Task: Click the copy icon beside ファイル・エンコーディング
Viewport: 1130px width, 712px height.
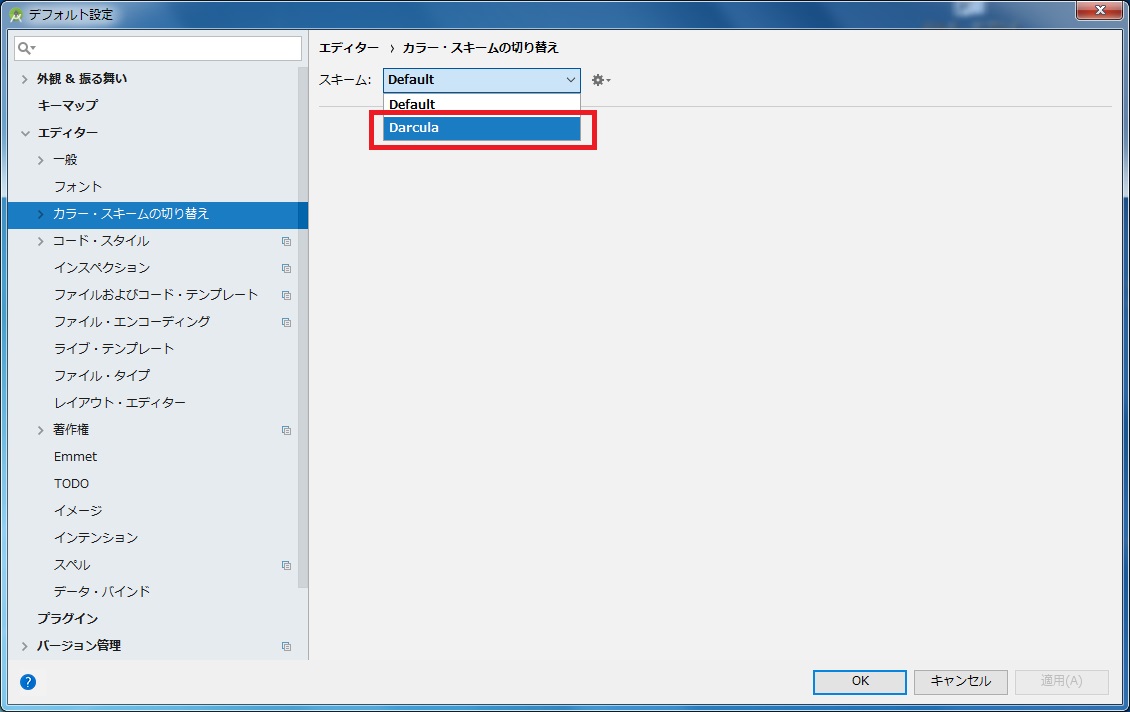Action: 286,322
